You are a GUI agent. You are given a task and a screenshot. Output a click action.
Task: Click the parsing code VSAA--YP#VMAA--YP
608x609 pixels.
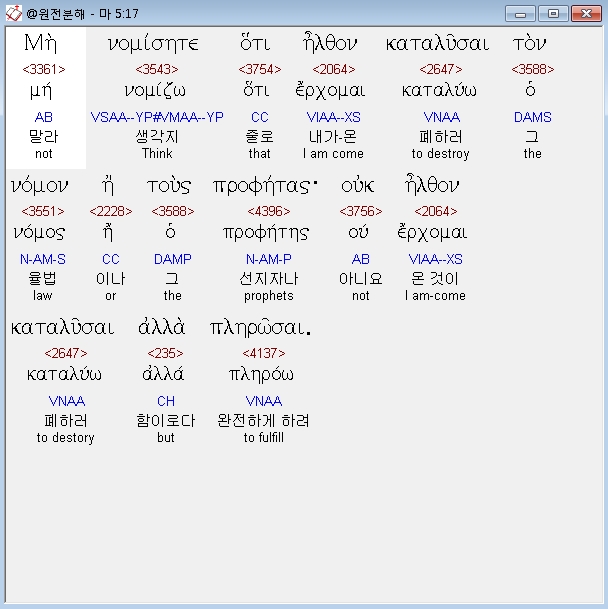(x=157, y=117)
